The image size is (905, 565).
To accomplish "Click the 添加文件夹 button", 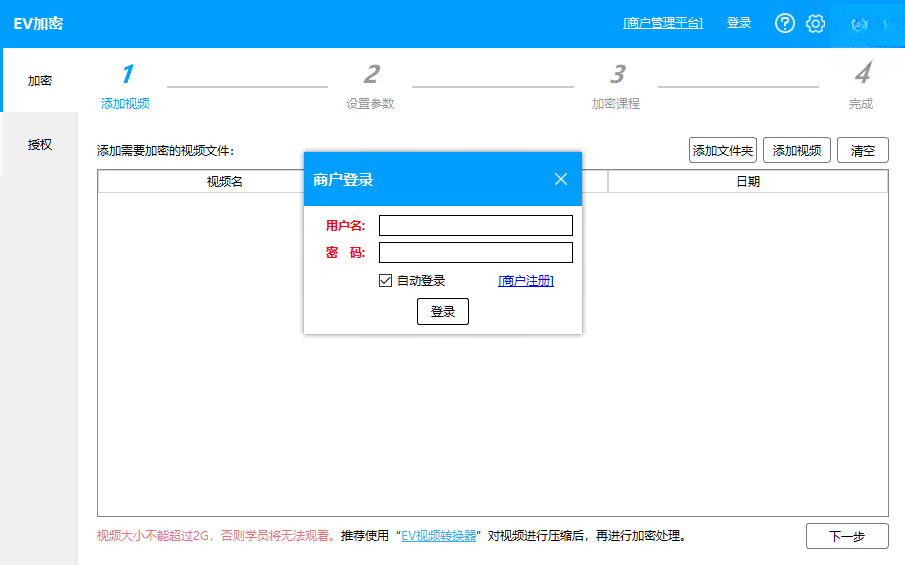I will [x=723, y=150].
